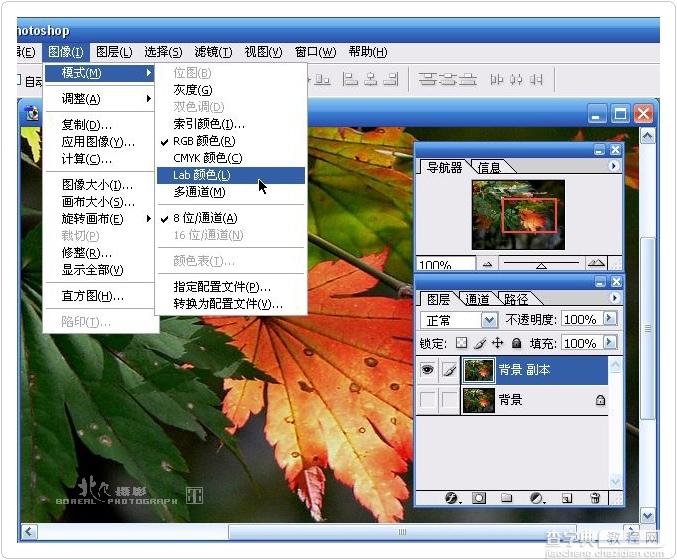The image size is (677, 560).
Task: Show the 背景 layer via its visibility box
Action: point(427,400)
